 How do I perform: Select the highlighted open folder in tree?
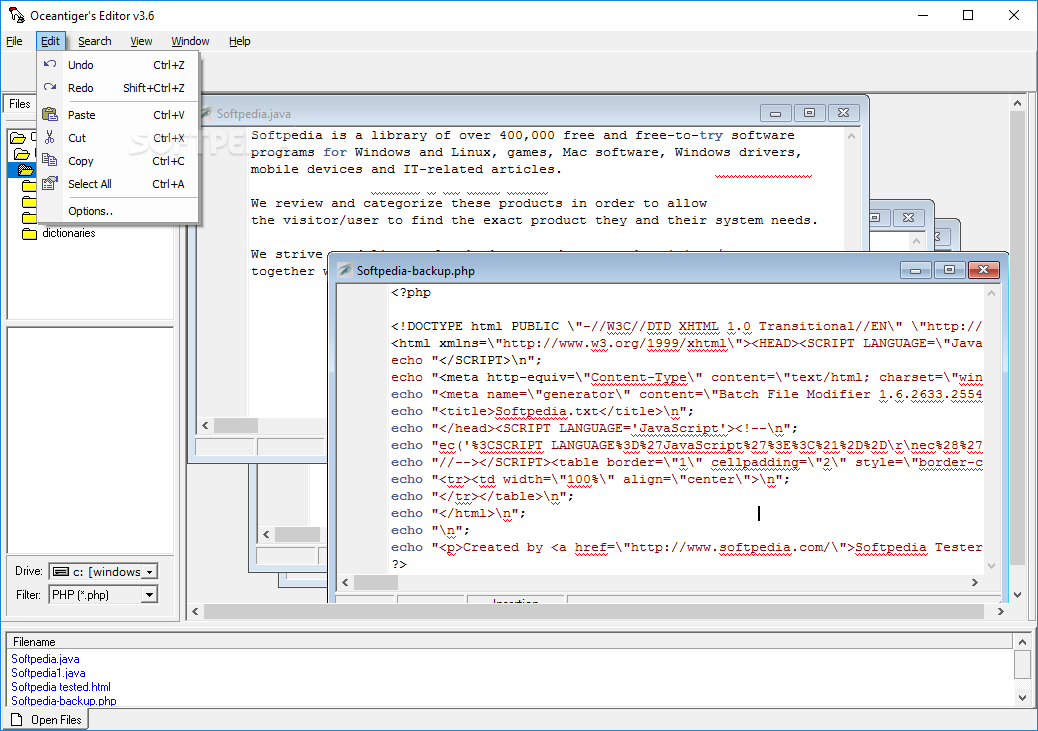pos(26,170)
